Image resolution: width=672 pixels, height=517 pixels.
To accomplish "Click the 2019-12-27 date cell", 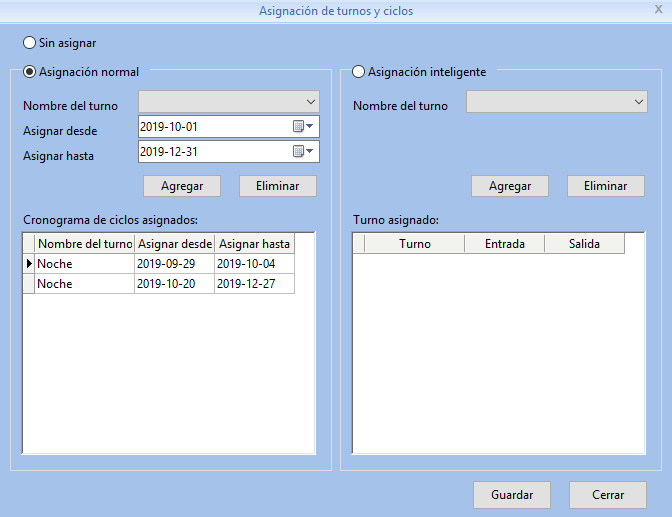I will 255,284.
